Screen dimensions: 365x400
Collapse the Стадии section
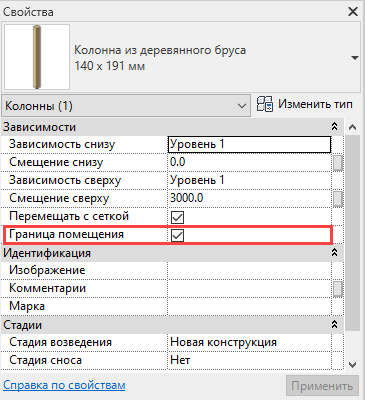pyautogui.click(x=334, y=325)
